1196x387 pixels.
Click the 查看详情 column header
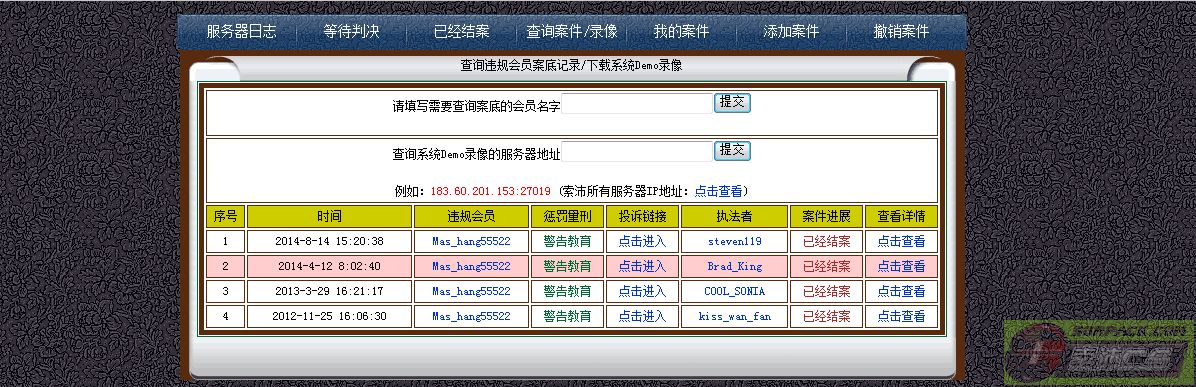(x=901, y=217)
